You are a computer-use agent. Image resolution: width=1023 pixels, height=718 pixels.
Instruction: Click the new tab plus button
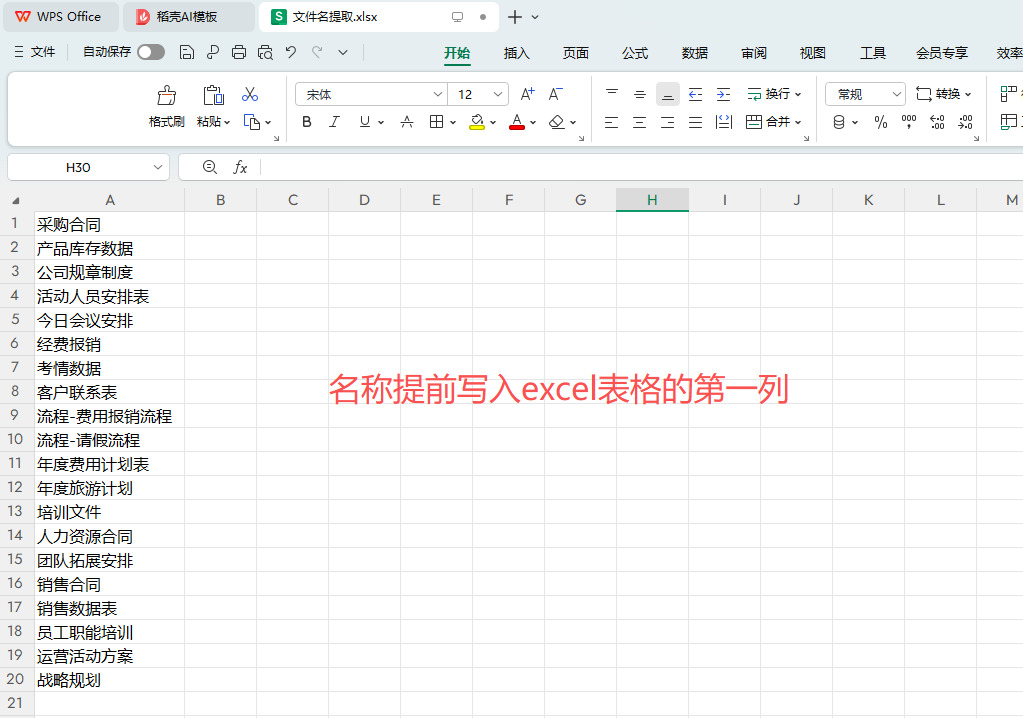pyautogui.click(x=515, y=17)
